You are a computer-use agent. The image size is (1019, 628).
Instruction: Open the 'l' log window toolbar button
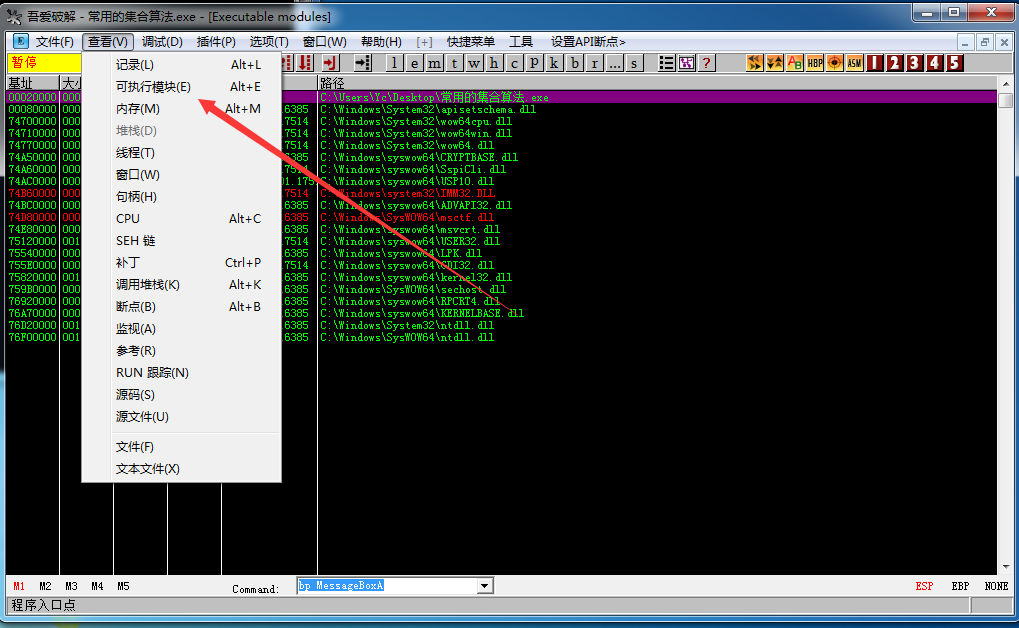[x=394, y=63]
